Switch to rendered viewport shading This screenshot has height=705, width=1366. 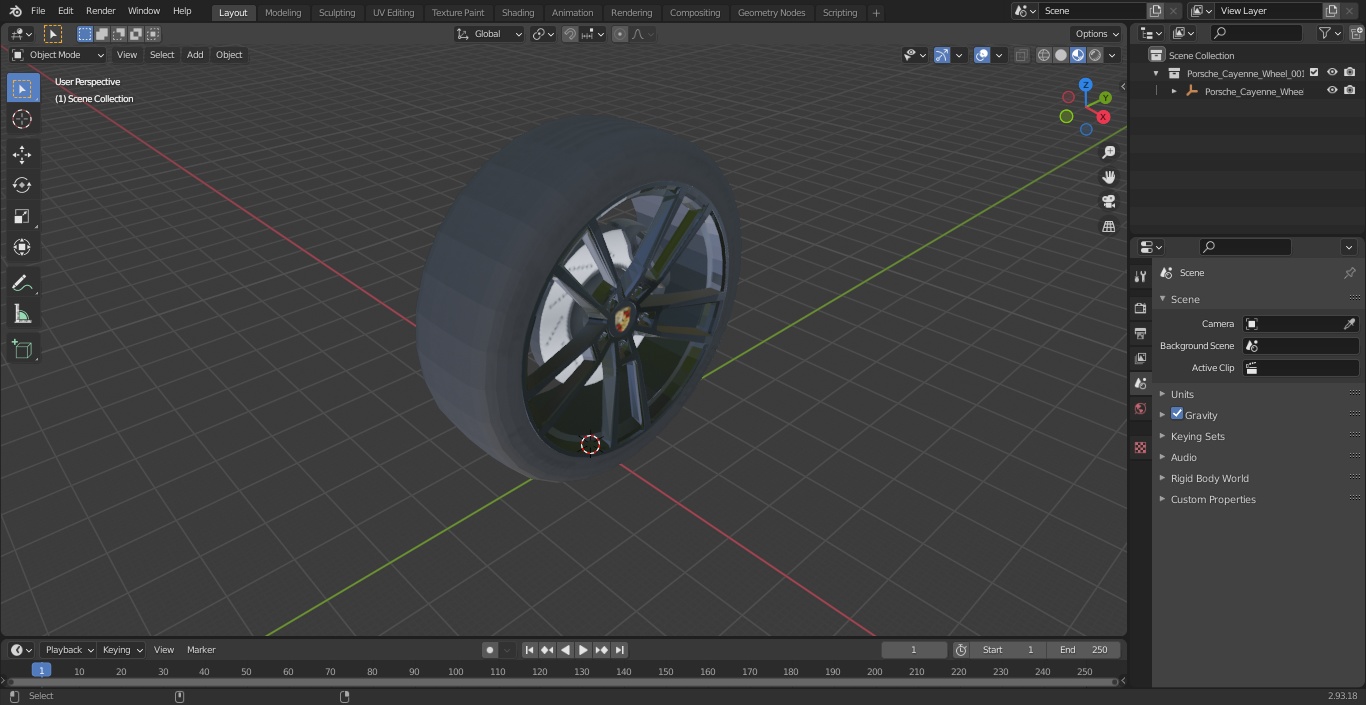pyautogui.click(x=1095, y=55)
